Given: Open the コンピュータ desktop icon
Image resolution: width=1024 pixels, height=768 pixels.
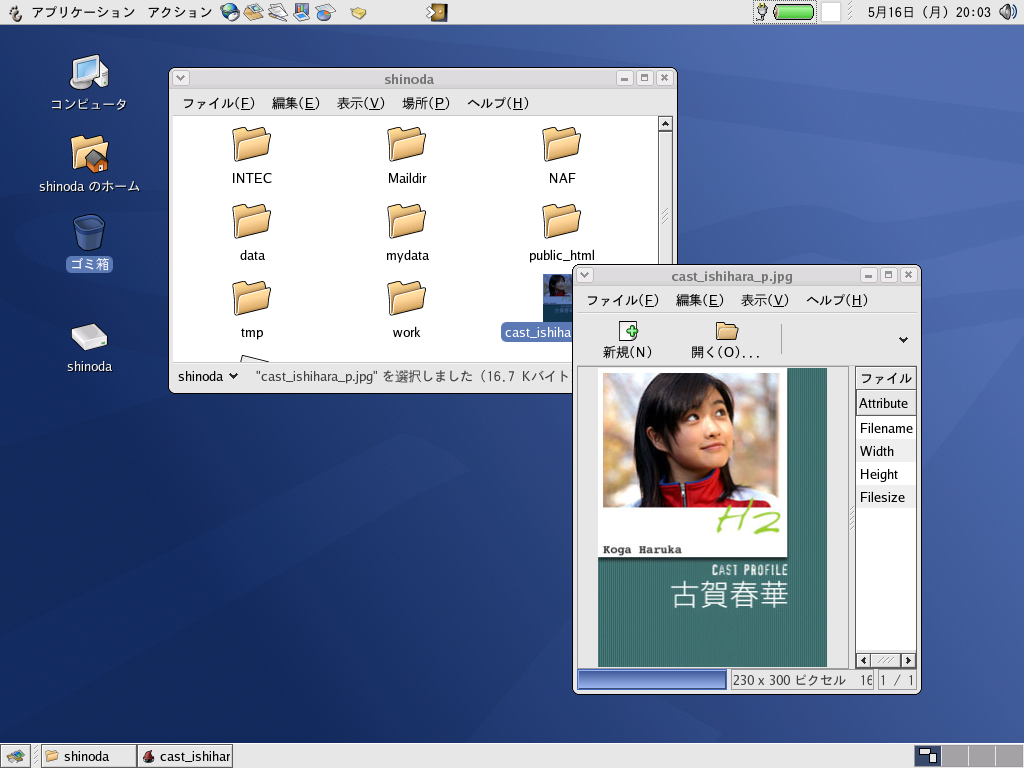Looking at the screenshot, I should pyautogui.click(x=89, y=82).
